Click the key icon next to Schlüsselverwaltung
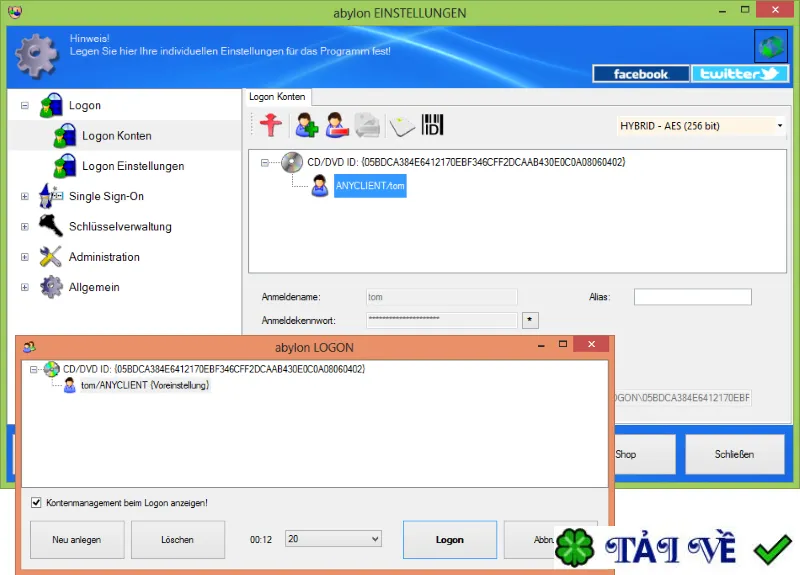The width and height of the screenshot is (800, 575). click(x=51, y=226)
